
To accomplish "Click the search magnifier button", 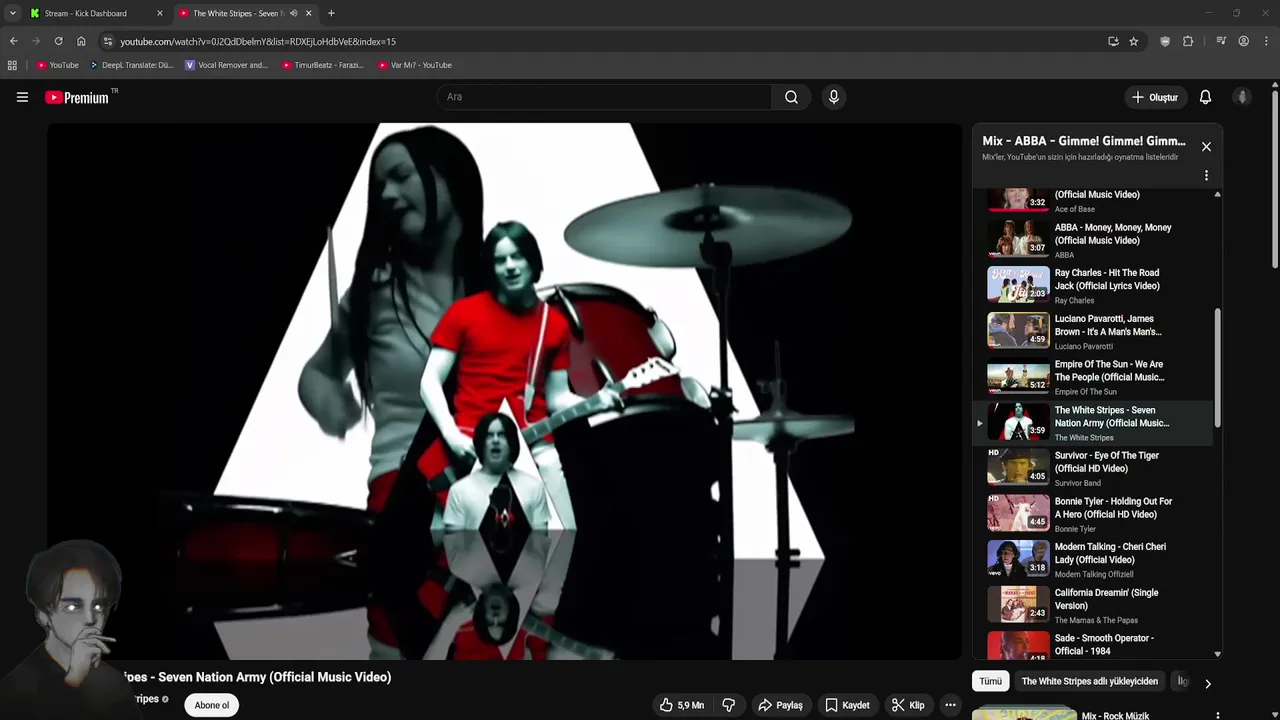I will [791, 97].
